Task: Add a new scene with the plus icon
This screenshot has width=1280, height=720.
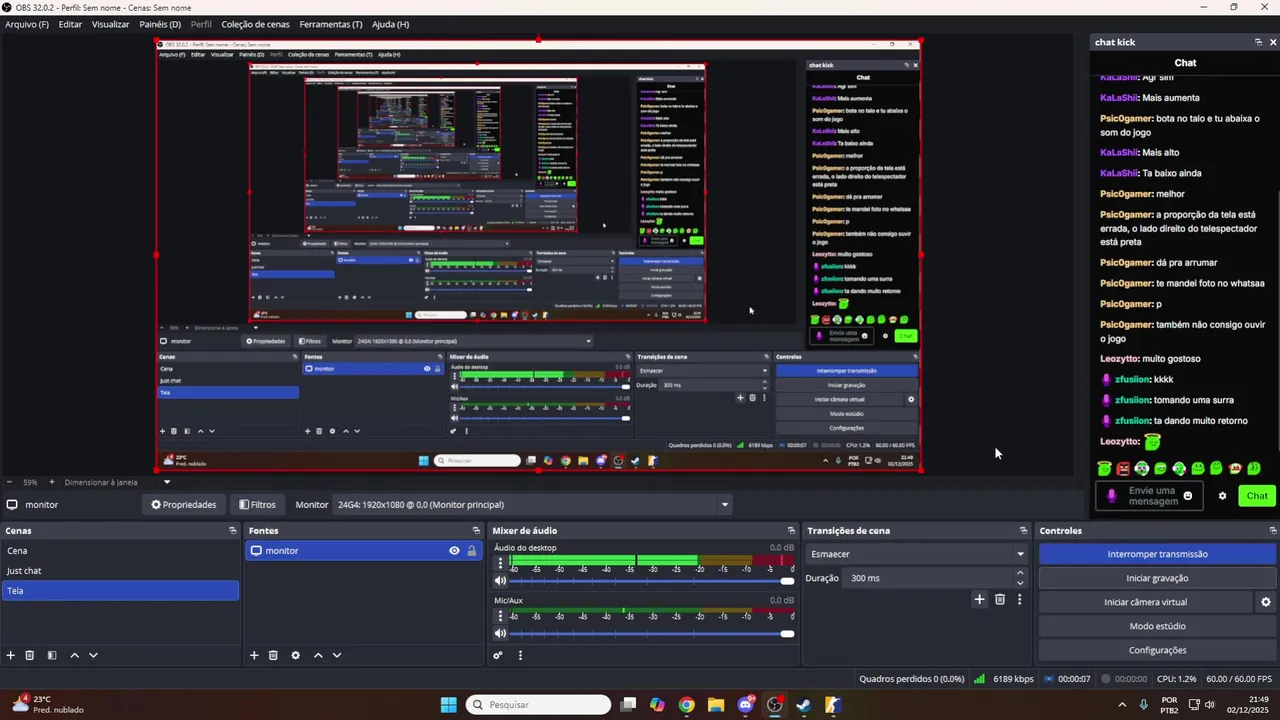Action: [11, 655]
